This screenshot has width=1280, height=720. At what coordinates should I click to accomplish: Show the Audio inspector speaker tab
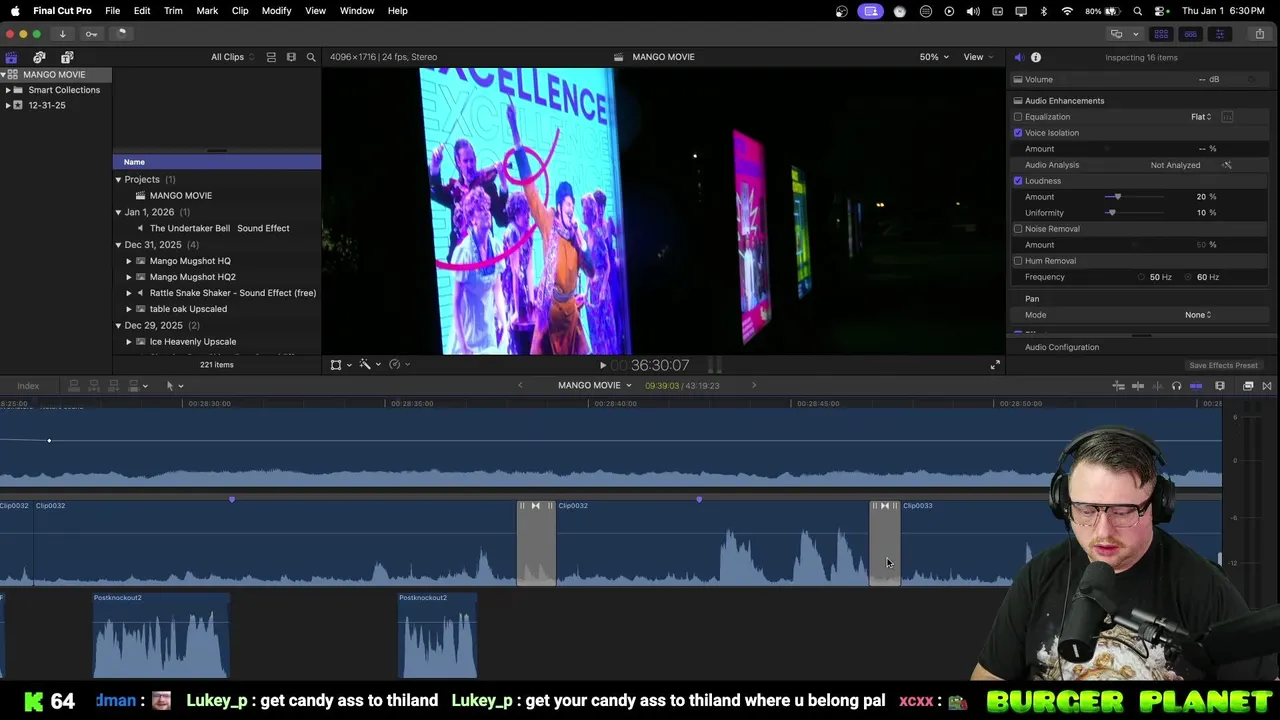[1018, 57]
